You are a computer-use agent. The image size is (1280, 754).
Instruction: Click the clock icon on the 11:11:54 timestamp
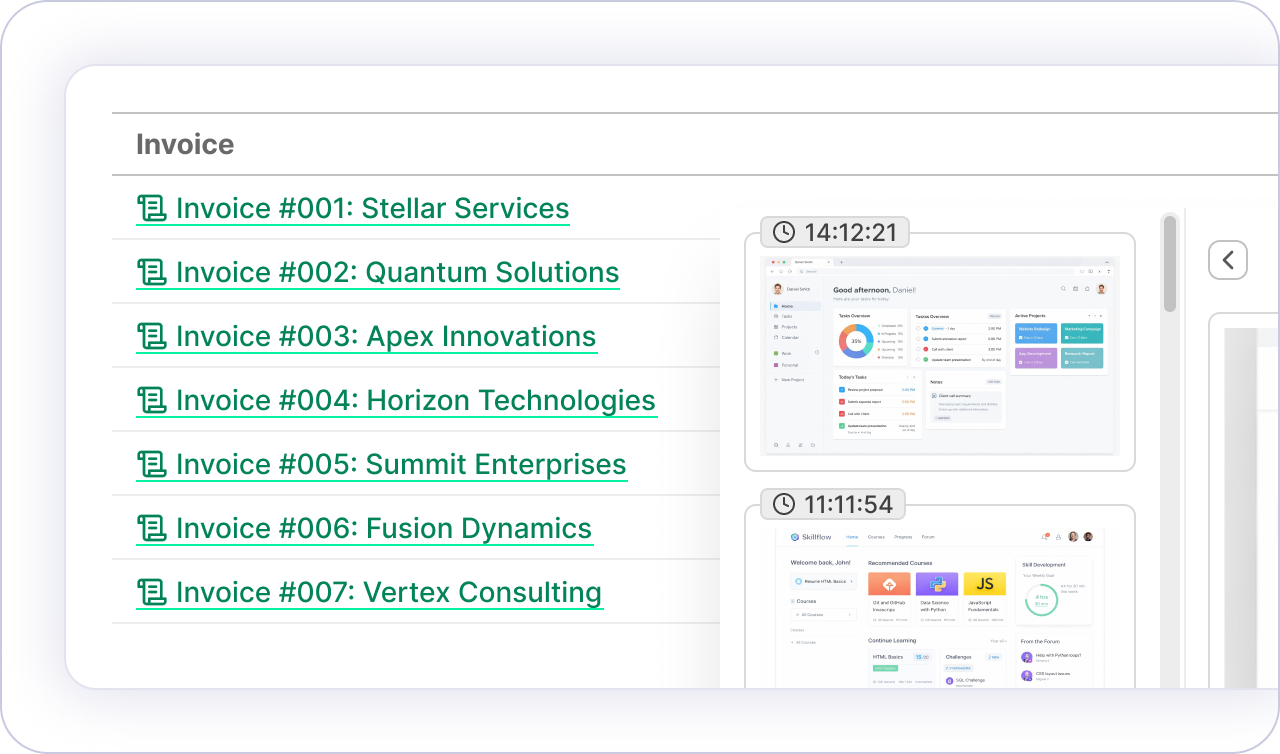point(784,504)
